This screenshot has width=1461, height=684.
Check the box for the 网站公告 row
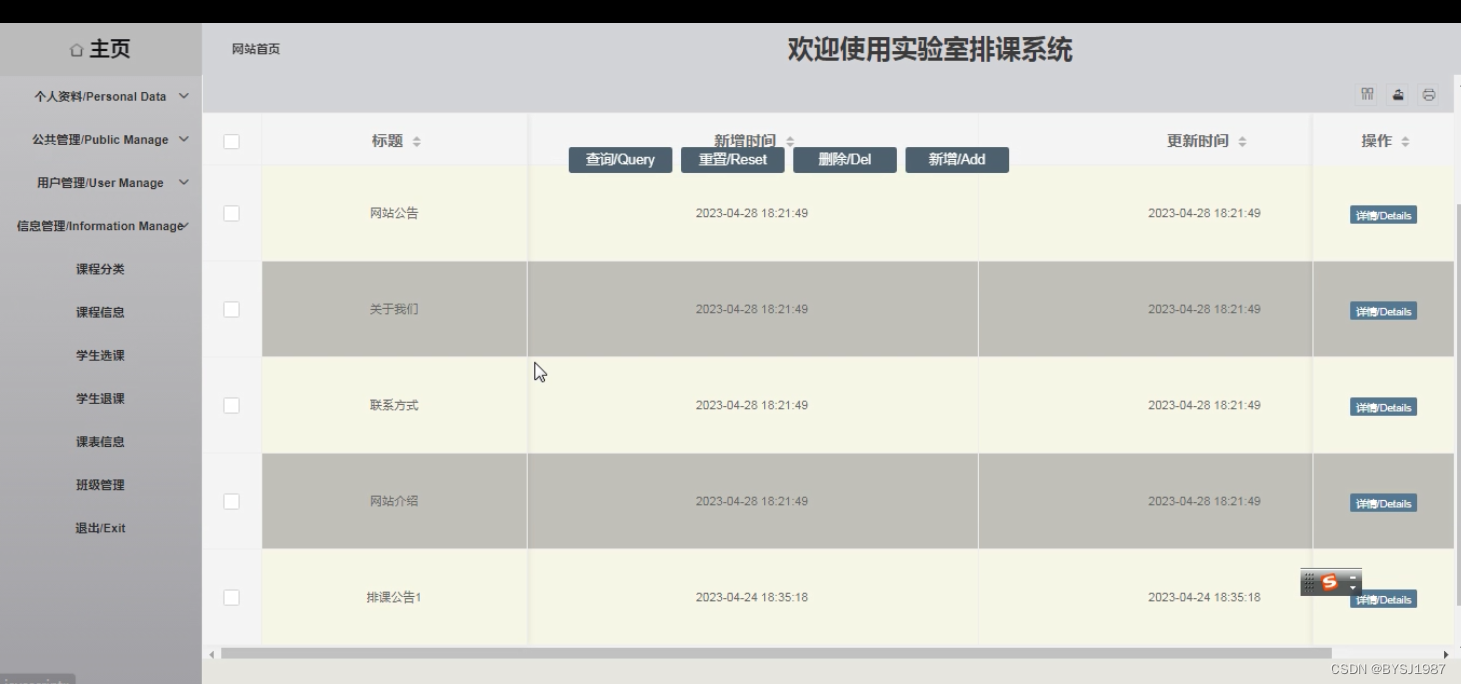pyautogui.click(x=231, y=213)
